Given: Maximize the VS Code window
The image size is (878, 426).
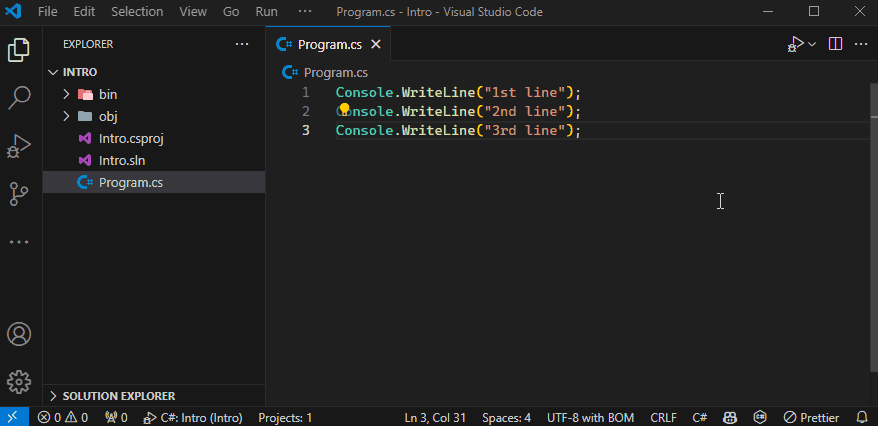Looking at the screenshot, I should point(814,12).
